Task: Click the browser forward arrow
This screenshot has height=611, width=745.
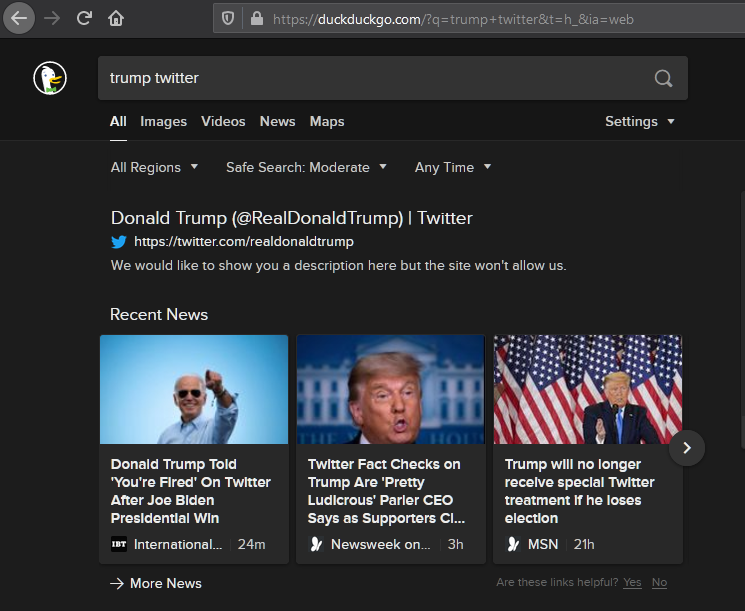Action: [x=52, y=19]
